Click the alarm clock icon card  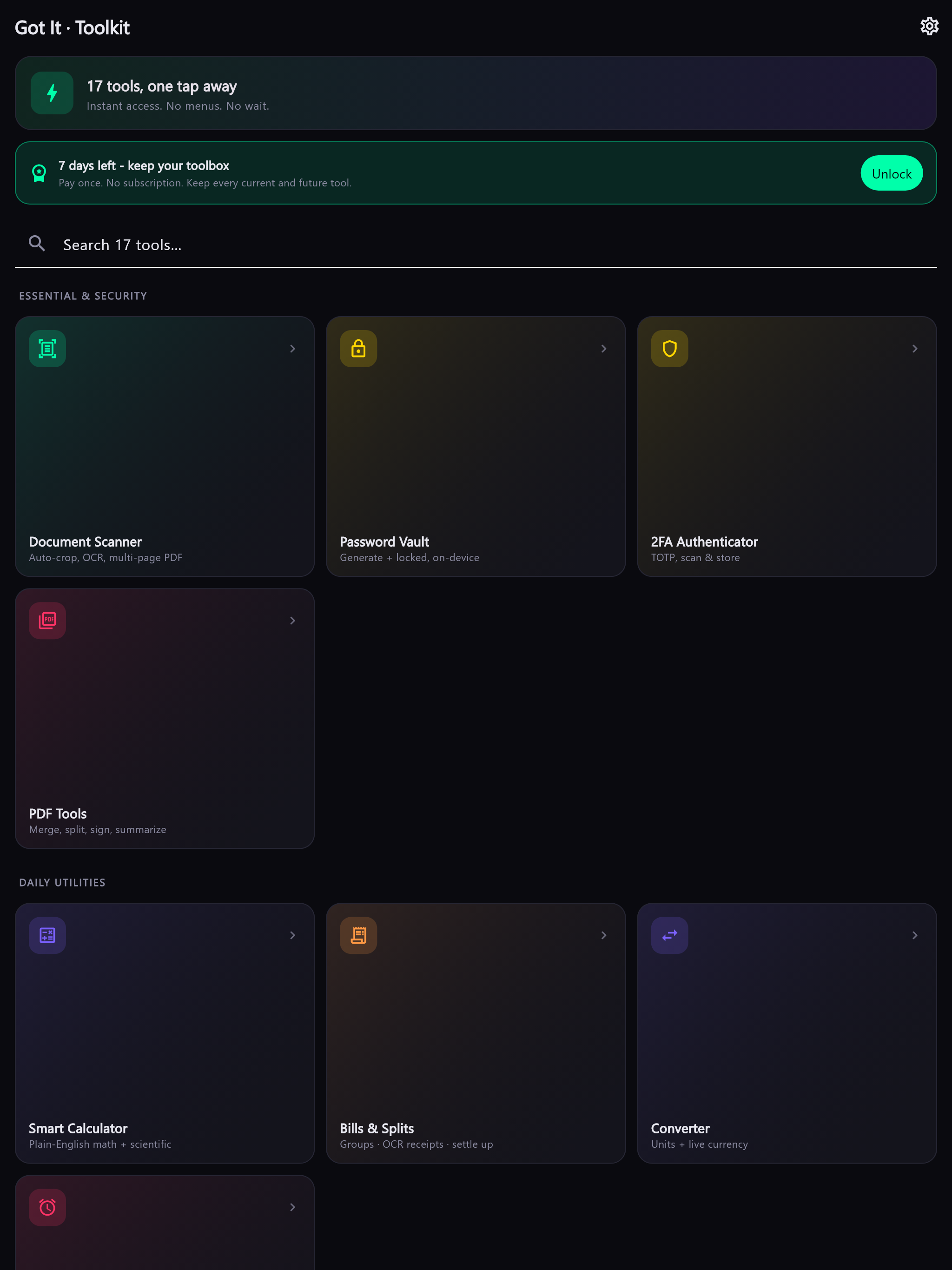tap(48, 1207)
